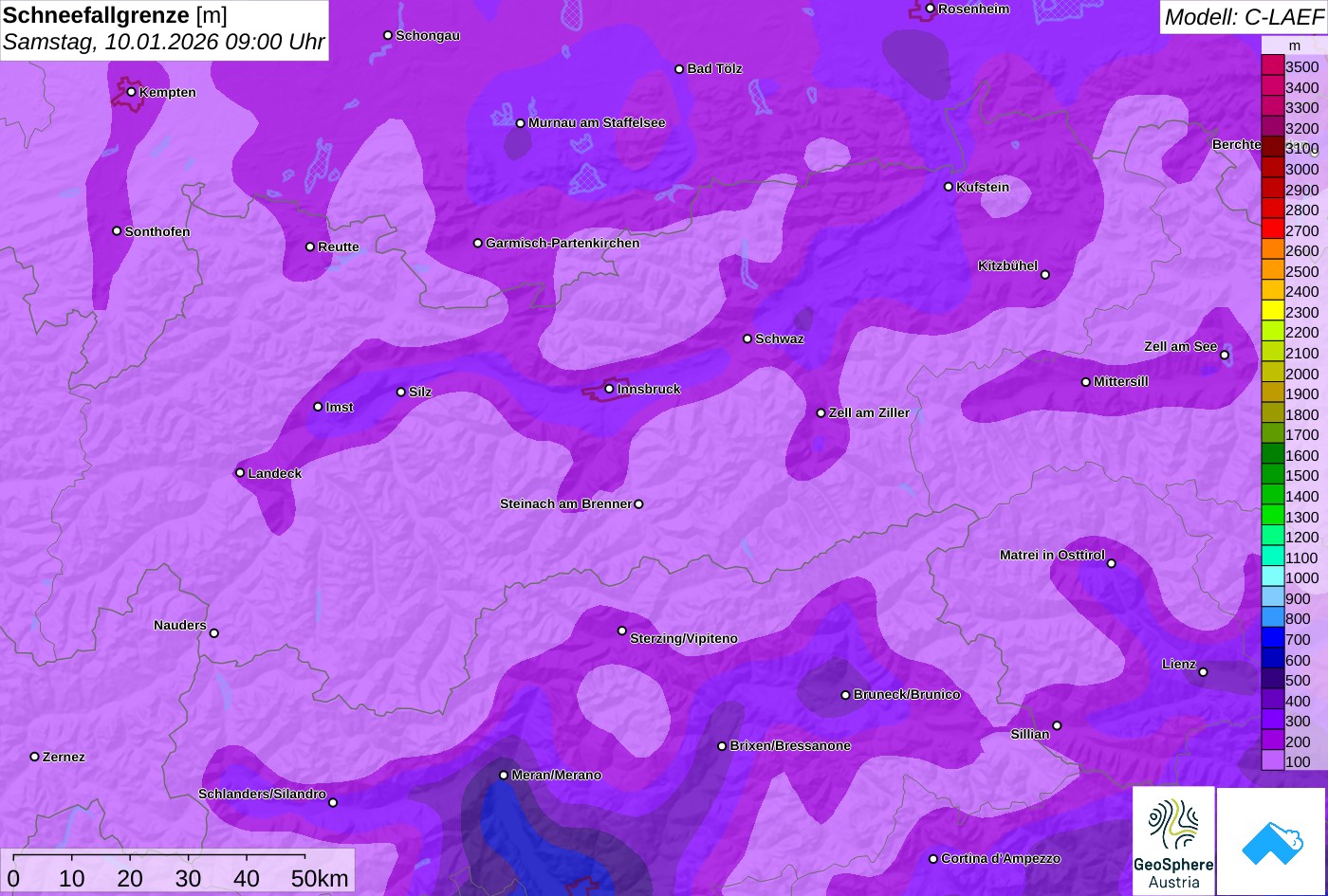
Task: Click the Zell am See marker
Action: point(1225,356)
